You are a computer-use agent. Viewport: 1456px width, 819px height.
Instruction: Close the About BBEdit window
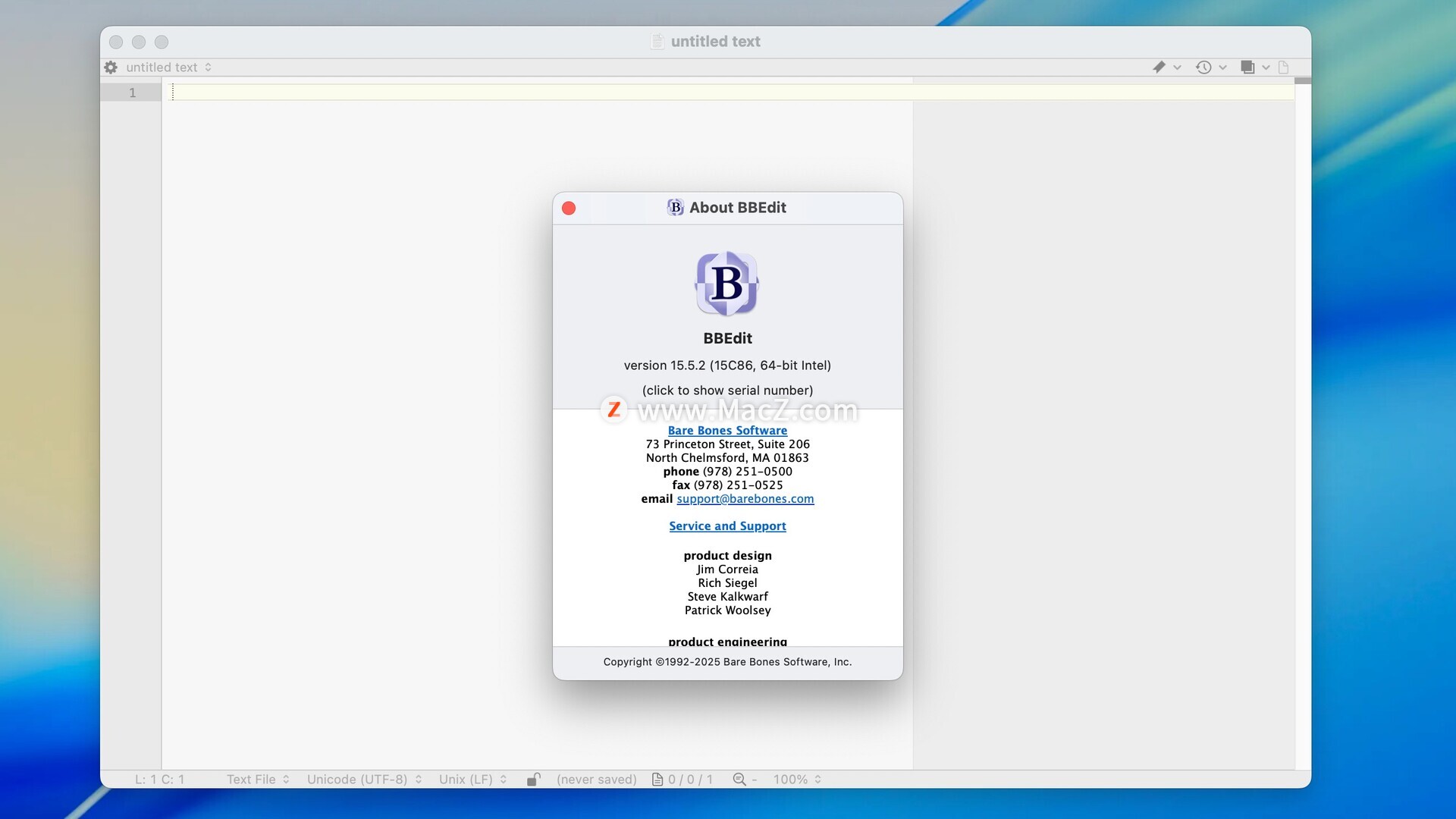click(569, 208)
